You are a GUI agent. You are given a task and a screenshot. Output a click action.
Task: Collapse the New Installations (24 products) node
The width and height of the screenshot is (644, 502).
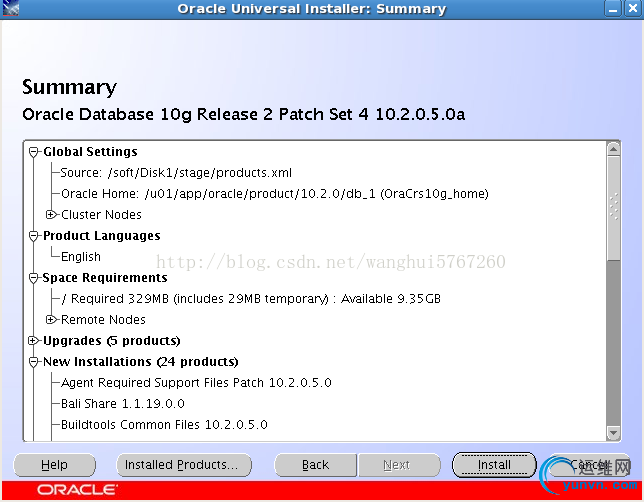[34, 362]
